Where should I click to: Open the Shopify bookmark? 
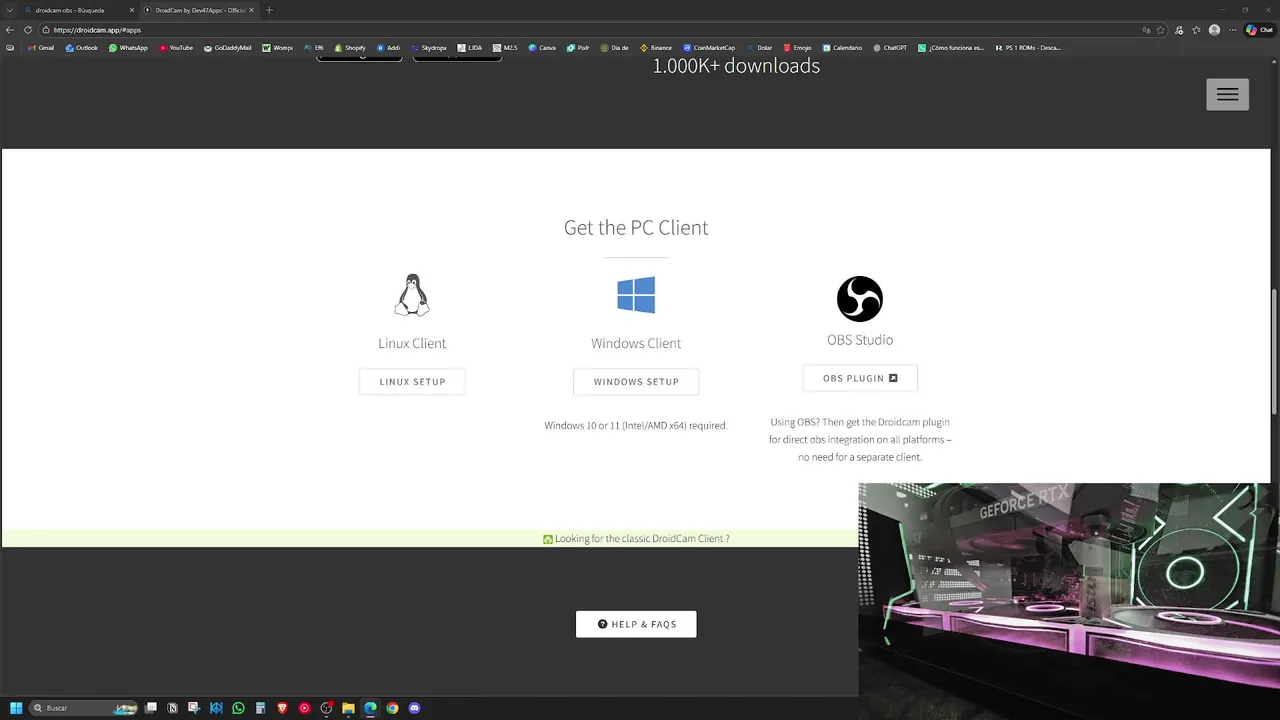[350, 48]
